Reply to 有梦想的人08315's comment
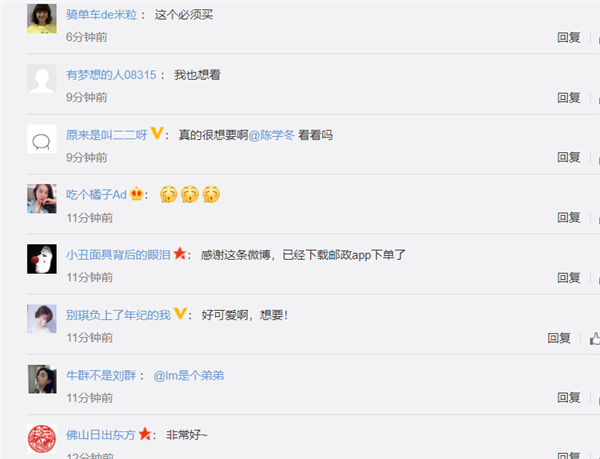600x459 pixels. coord(569,98)
